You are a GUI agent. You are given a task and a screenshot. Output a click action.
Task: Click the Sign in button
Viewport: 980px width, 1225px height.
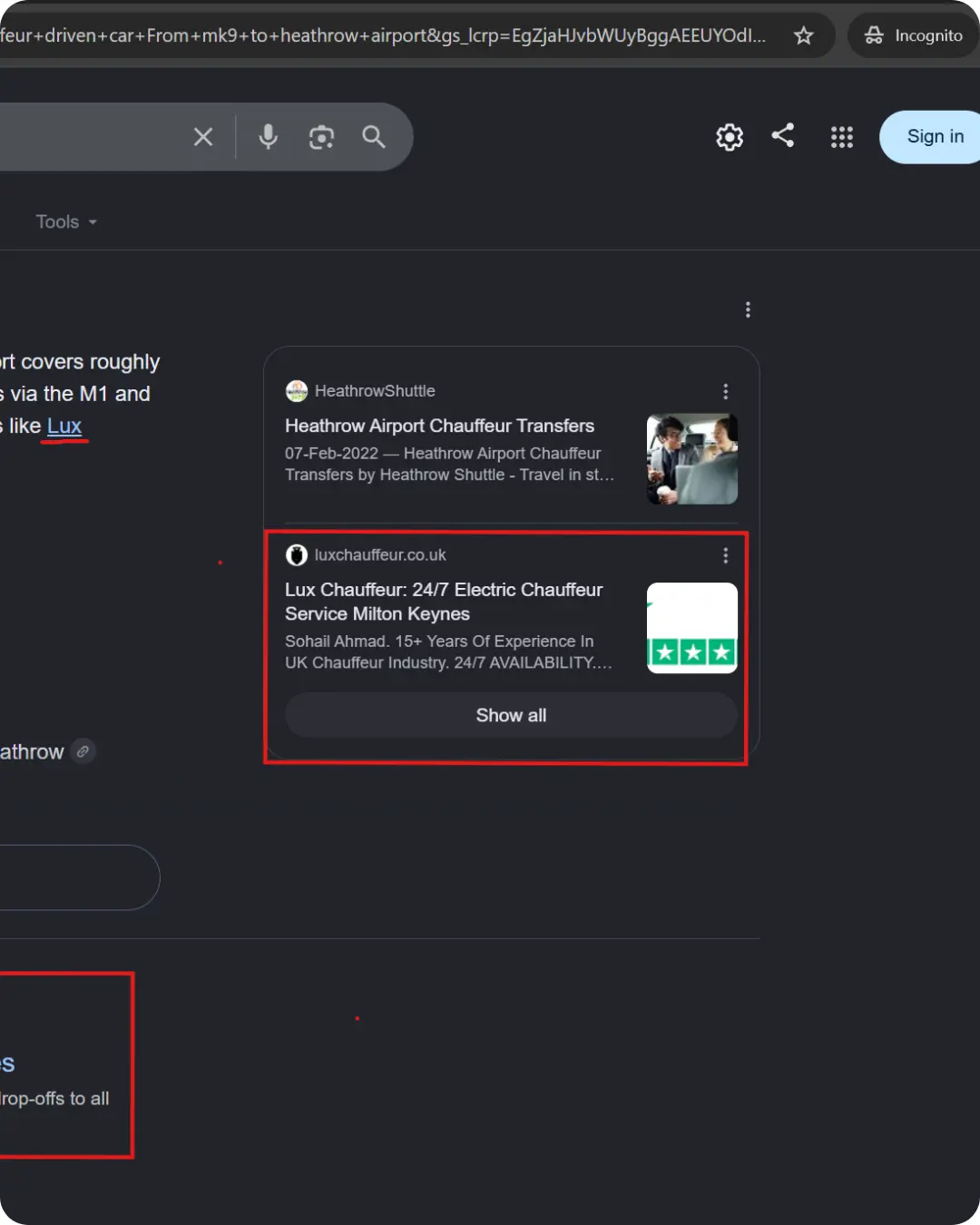(930, 137)
